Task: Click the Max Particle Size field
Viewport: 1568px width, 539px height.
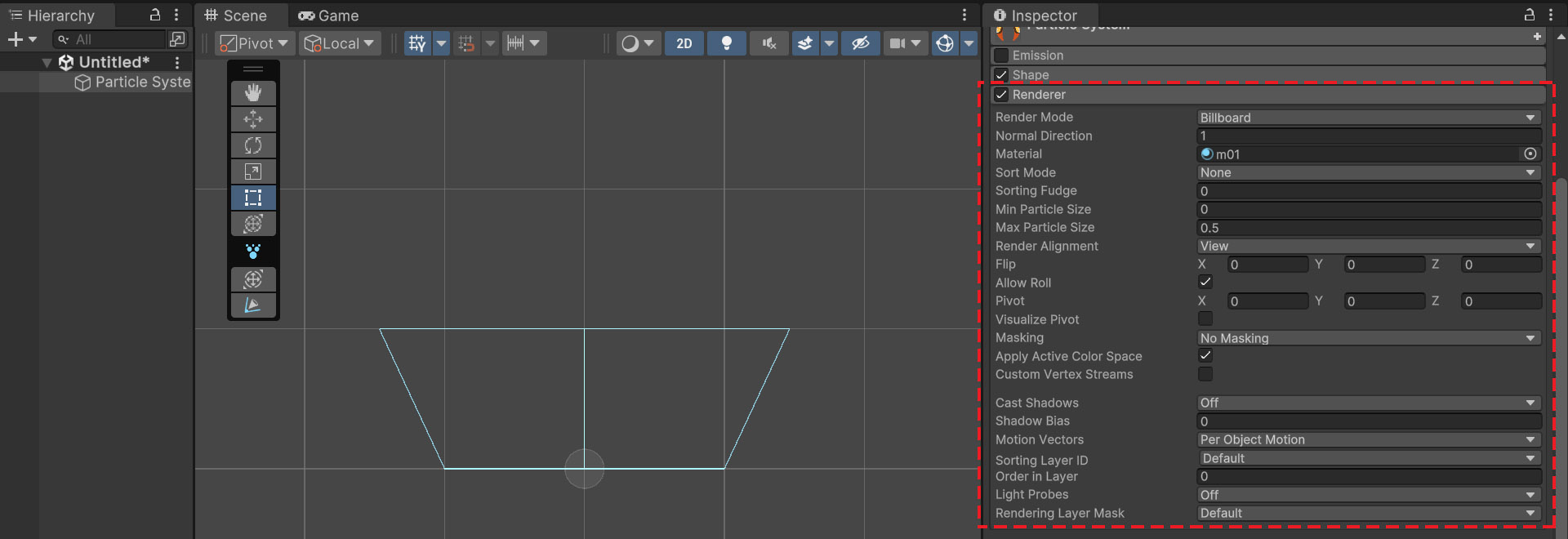Action: pos(1368,228)
